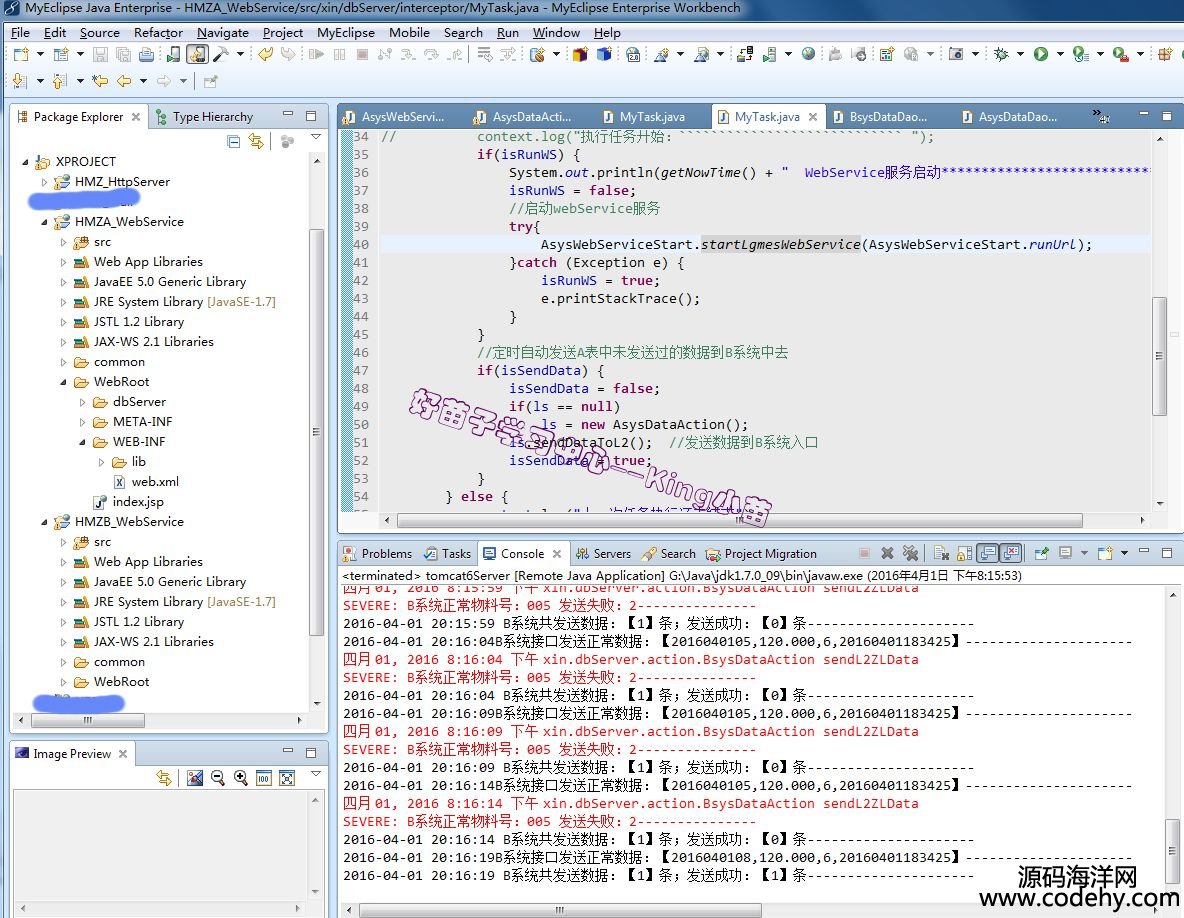The height and width of the screenshot is (918, 1184).
Task: Toggle Link with Editor in Package Explorer
Action: click(x=257, y=141)
